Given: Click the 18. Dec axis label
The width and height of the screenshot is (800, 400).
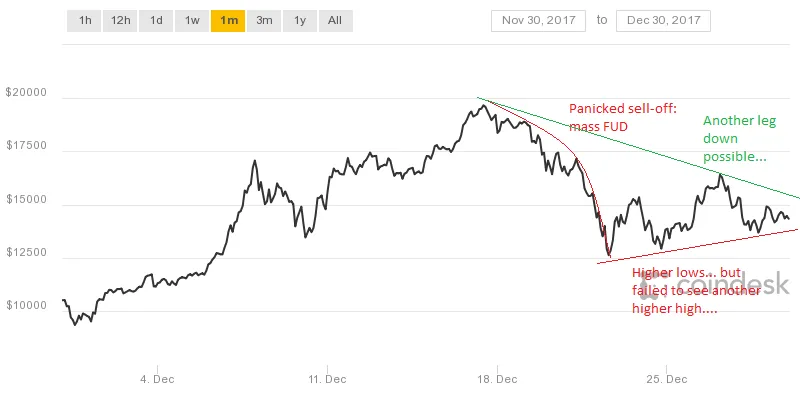Looking at the screenshot, I should click(x=497, y=379).
